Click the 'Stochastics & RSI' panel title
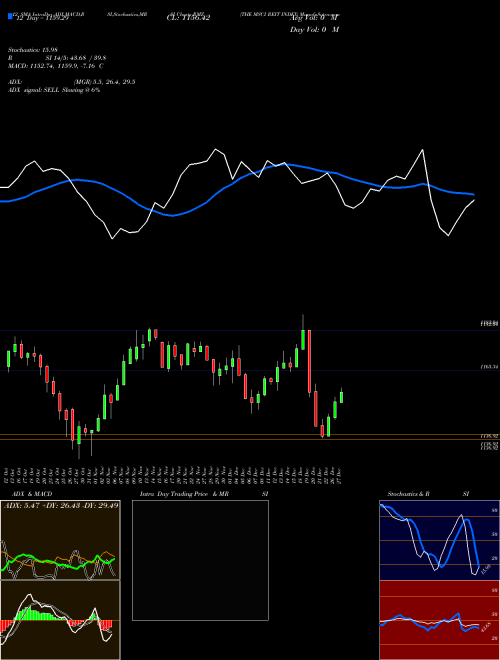The image size is (500, 660). tap(428, 494)
